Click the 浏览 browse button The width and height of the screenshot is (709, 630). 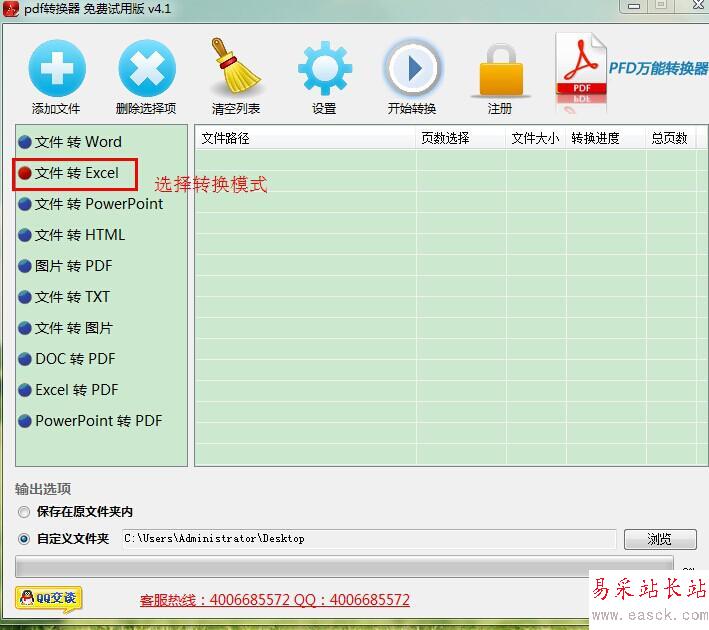660,539
